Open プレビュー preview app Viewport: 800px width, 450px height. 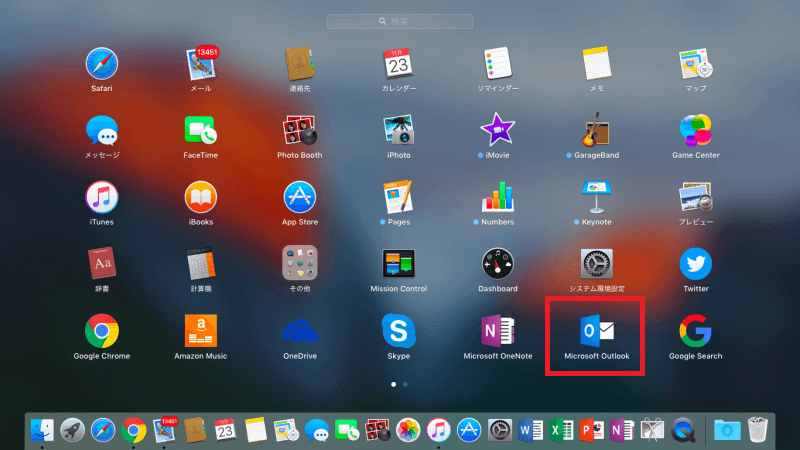click(x=695, y=197)
